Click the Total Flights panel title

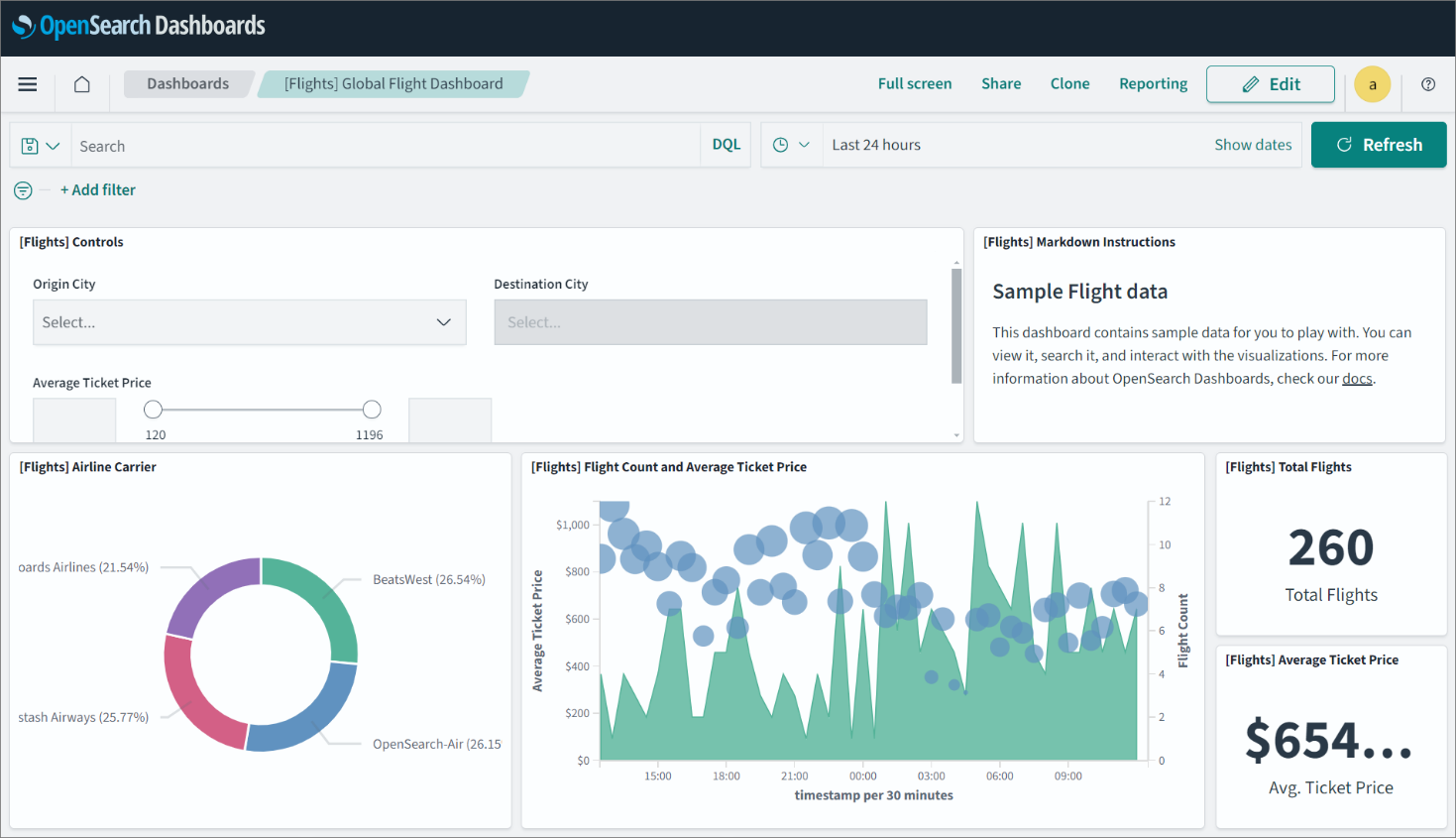[1288, 467]
